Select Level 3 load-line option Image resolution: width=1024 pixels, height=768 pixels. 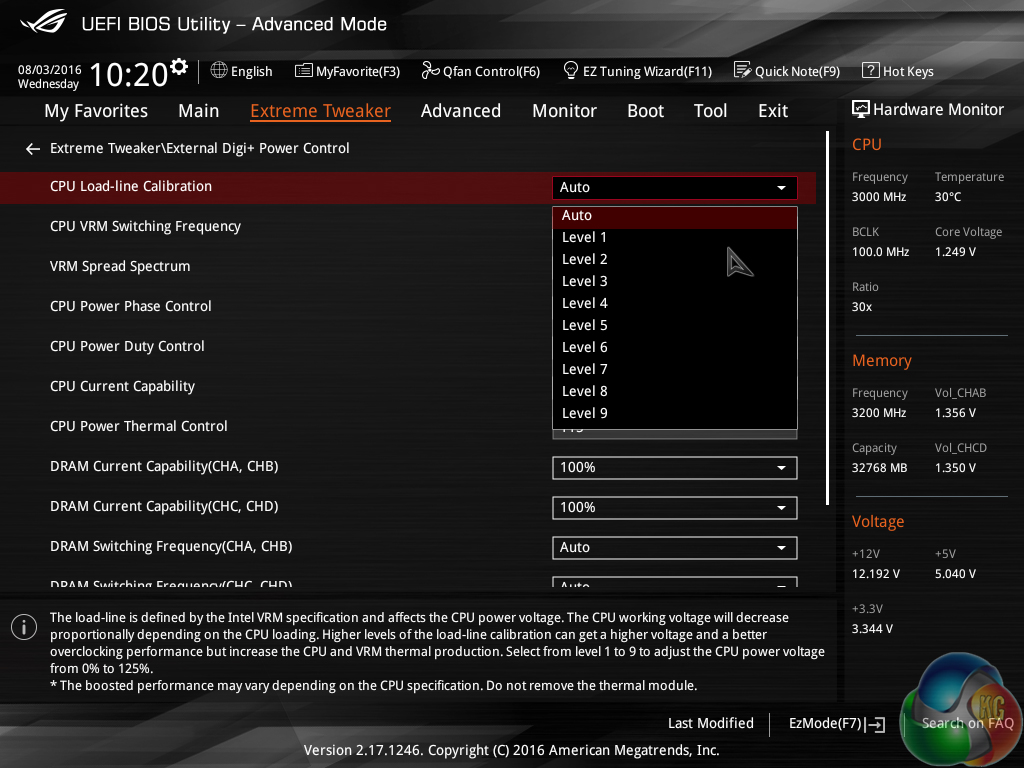[x=675, y=281]
